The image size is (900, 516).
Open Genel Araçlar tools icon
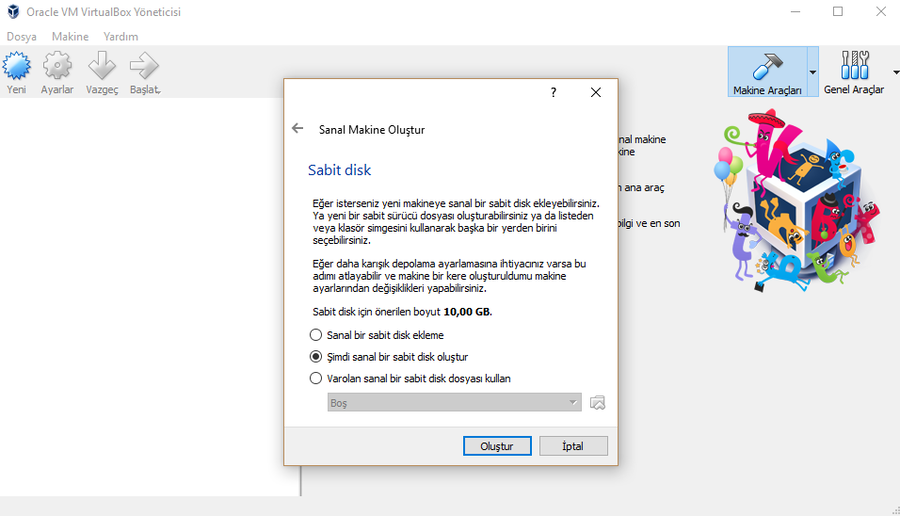click(853, 67)
